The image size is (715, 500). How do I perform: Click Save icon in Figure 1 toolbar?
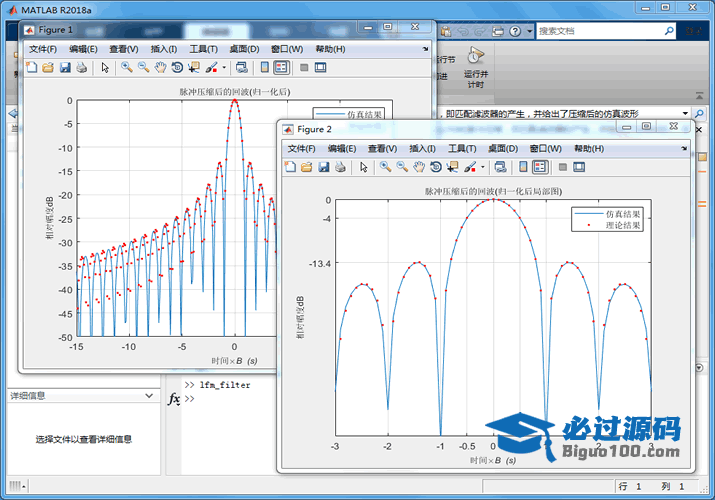click(x=65, y=67)
